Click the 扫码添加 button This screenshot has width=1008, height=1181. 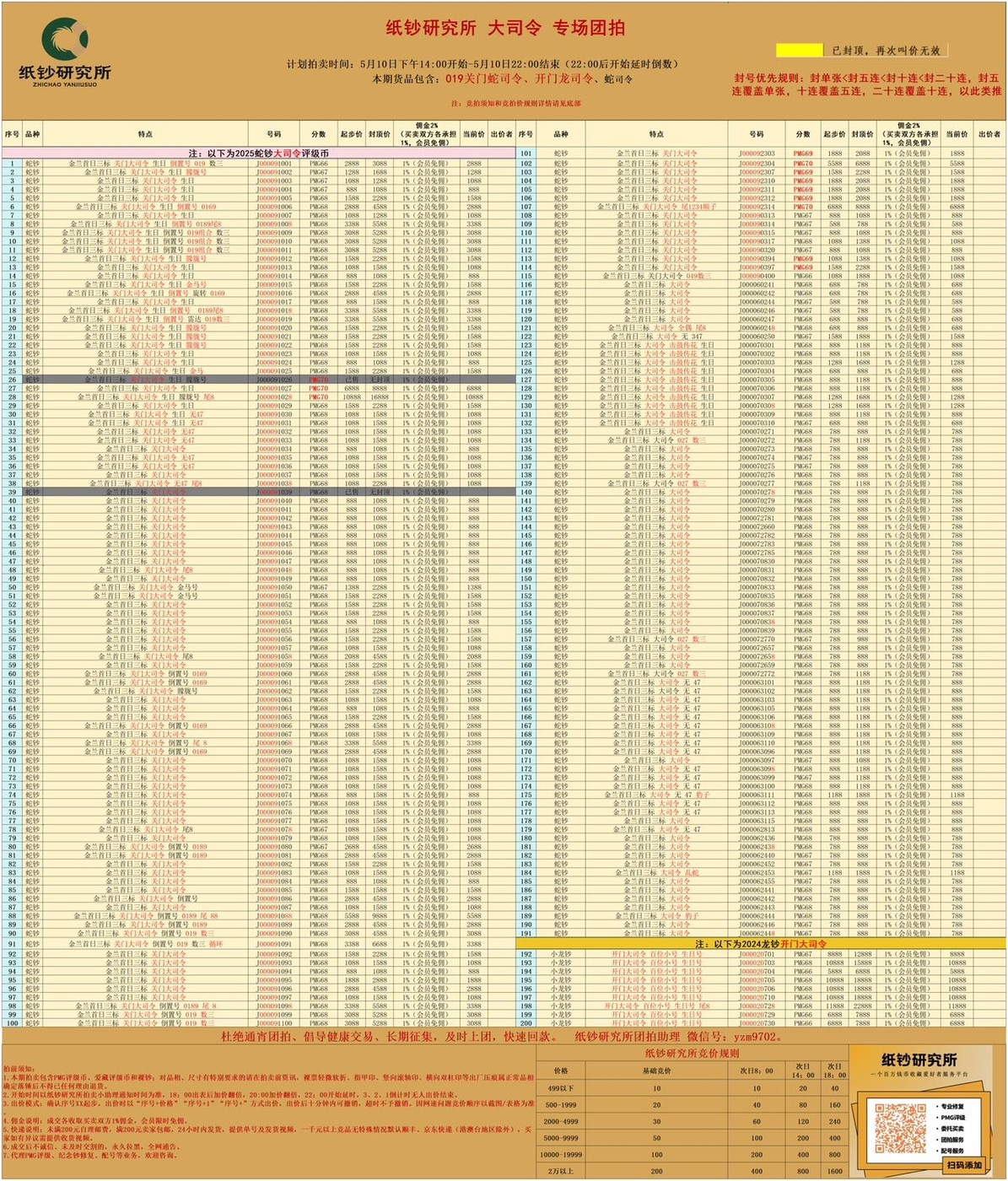click(965, 1164)
